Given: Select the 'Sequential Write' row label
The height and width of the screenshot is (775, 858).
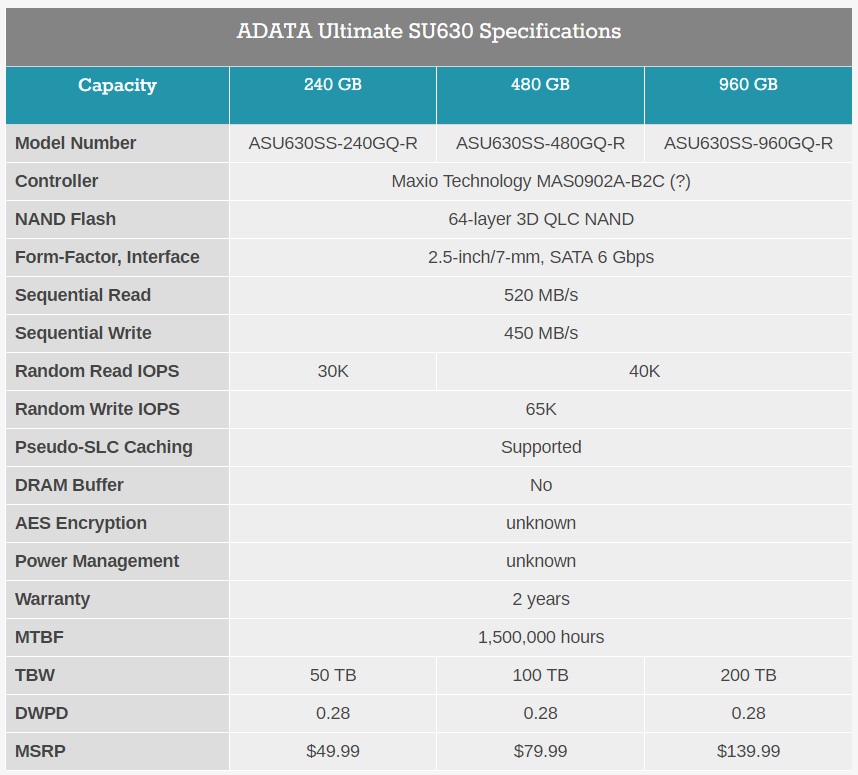Looking at the screenshot, I should [83, 333].
